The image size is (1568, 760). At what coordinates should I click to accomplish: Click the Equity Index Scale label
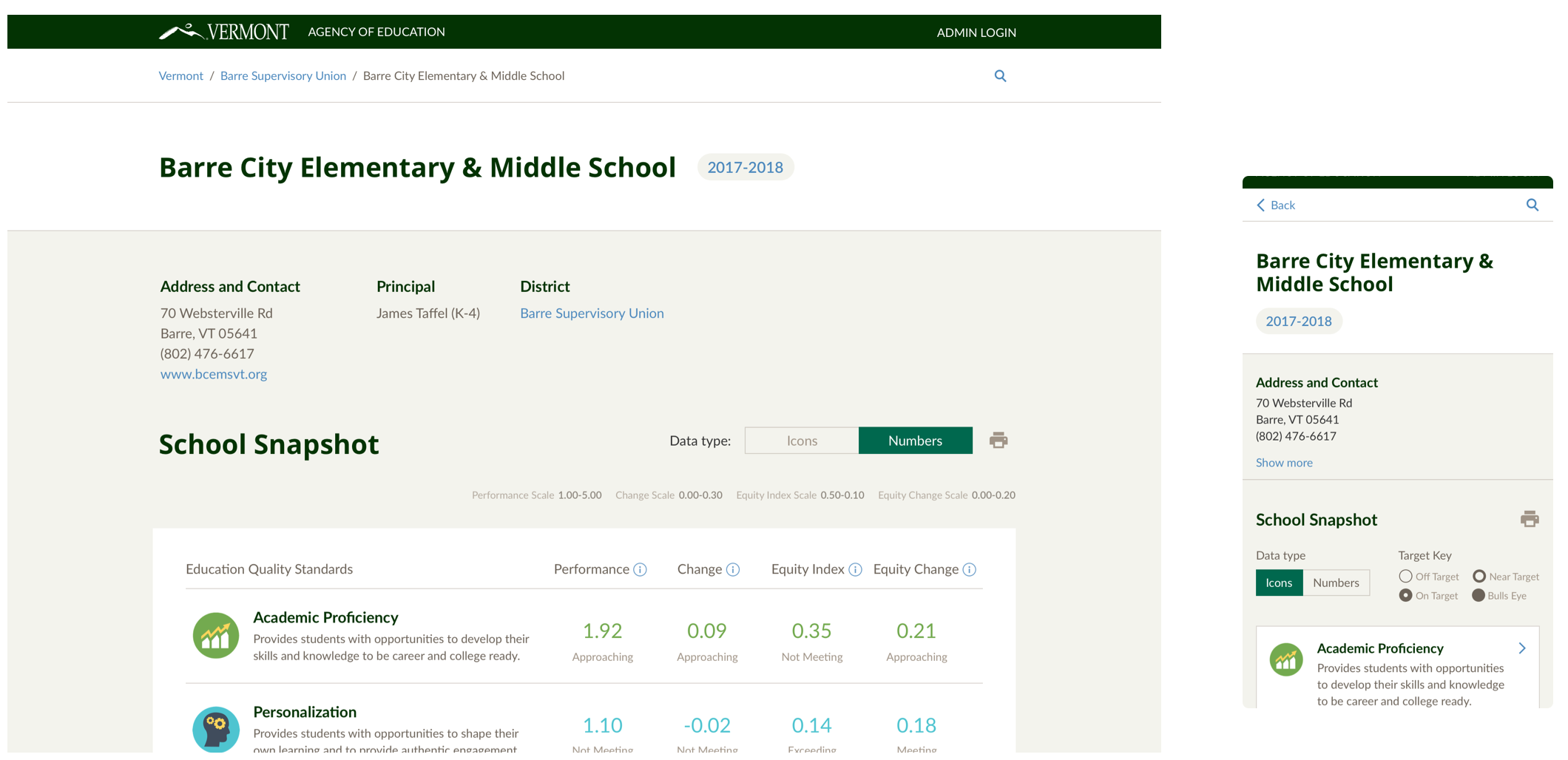800,495
